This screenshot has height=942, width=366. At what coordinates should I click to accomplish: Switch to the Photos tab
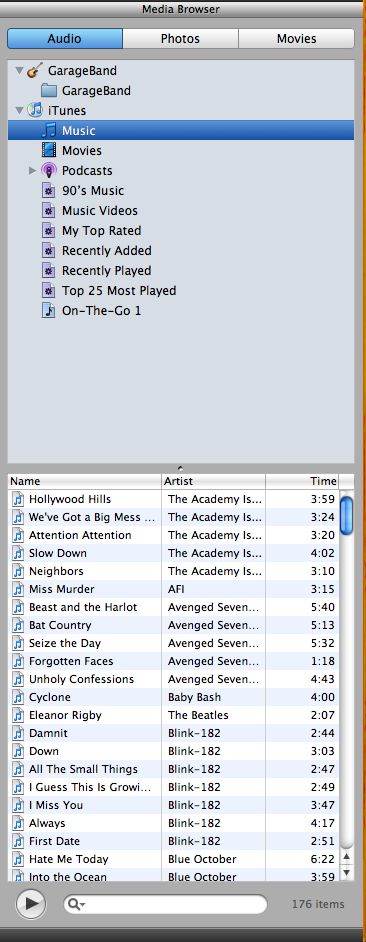pos(180,38)
